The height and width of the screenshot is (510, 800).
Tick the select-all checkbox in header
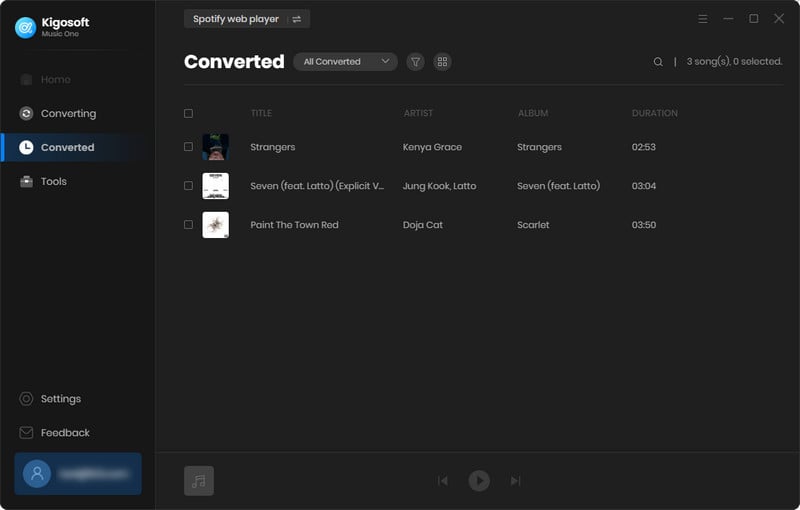(x=188, y=113)
